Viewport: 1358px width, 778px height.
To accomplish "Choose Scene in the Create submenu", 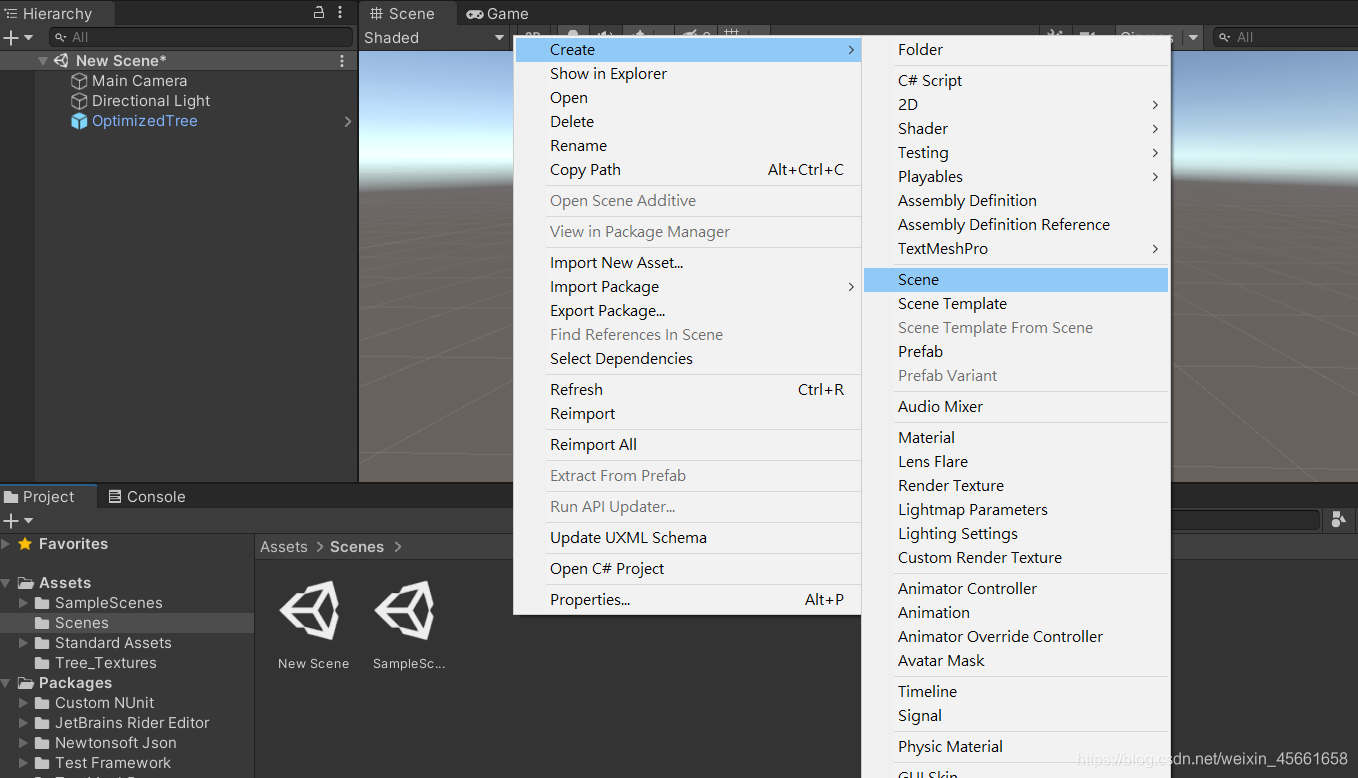I will 1016,280.
